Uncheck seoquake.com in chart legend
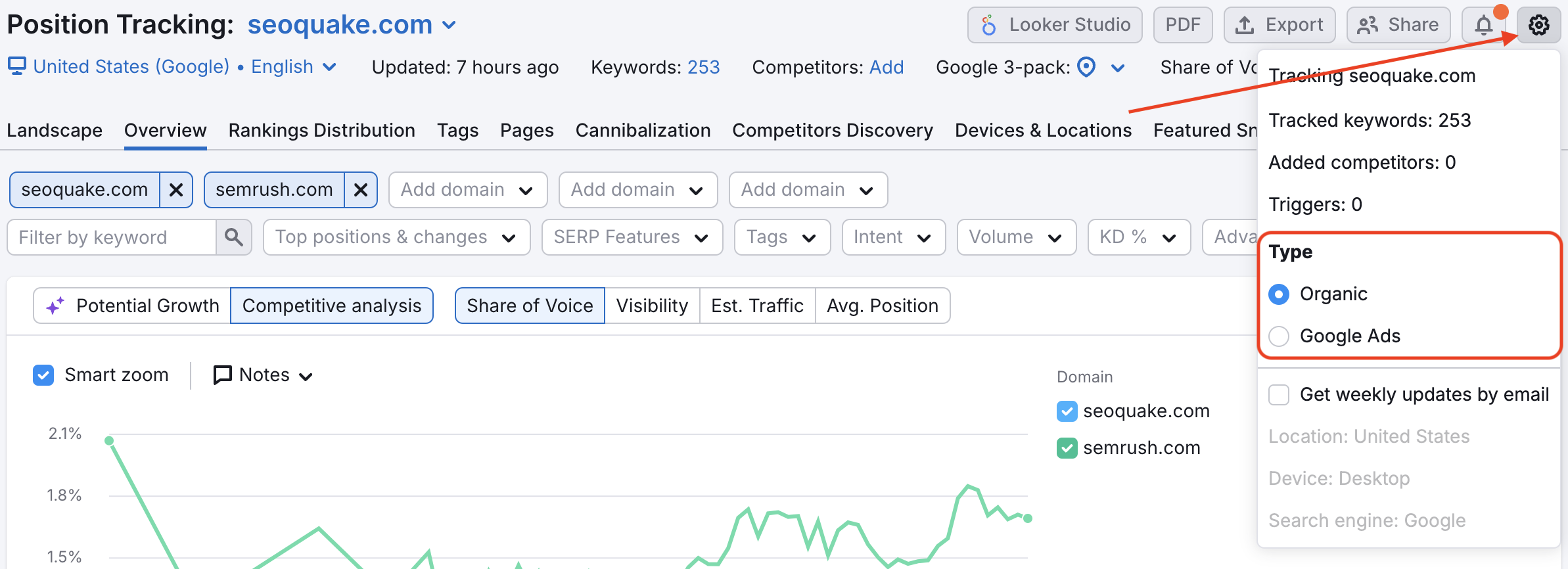Screen dimensions: 1568x569 pos(1067,411)
